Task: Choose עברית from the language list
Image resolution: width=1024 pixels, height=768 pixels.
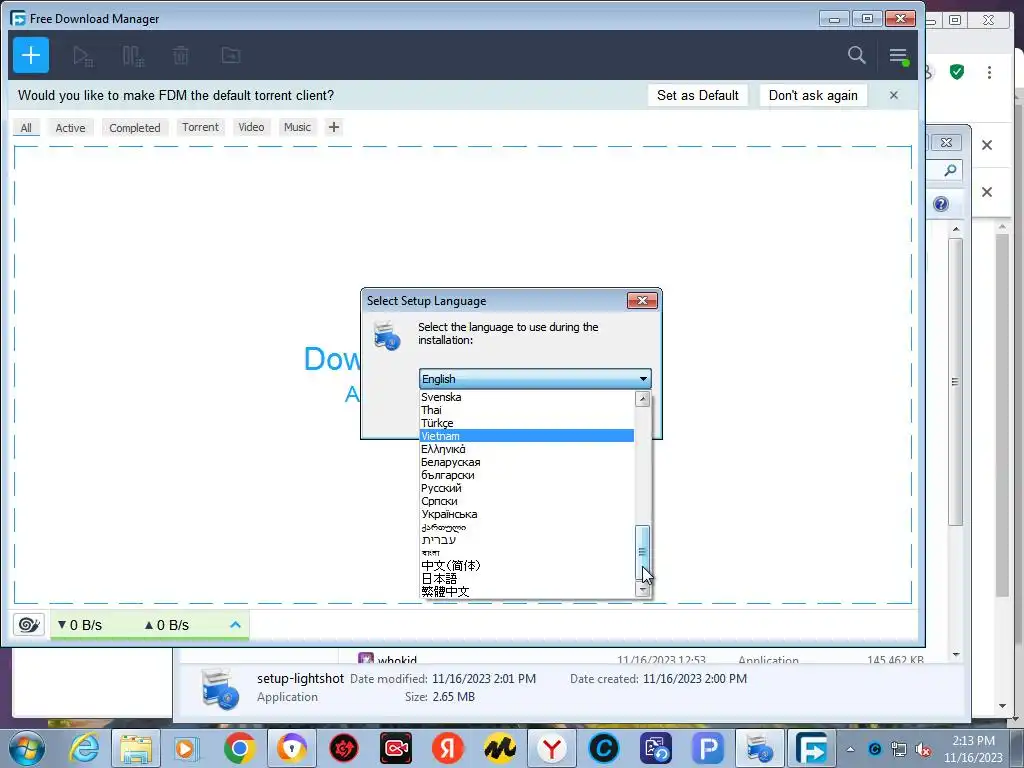Action: point(526,540)
